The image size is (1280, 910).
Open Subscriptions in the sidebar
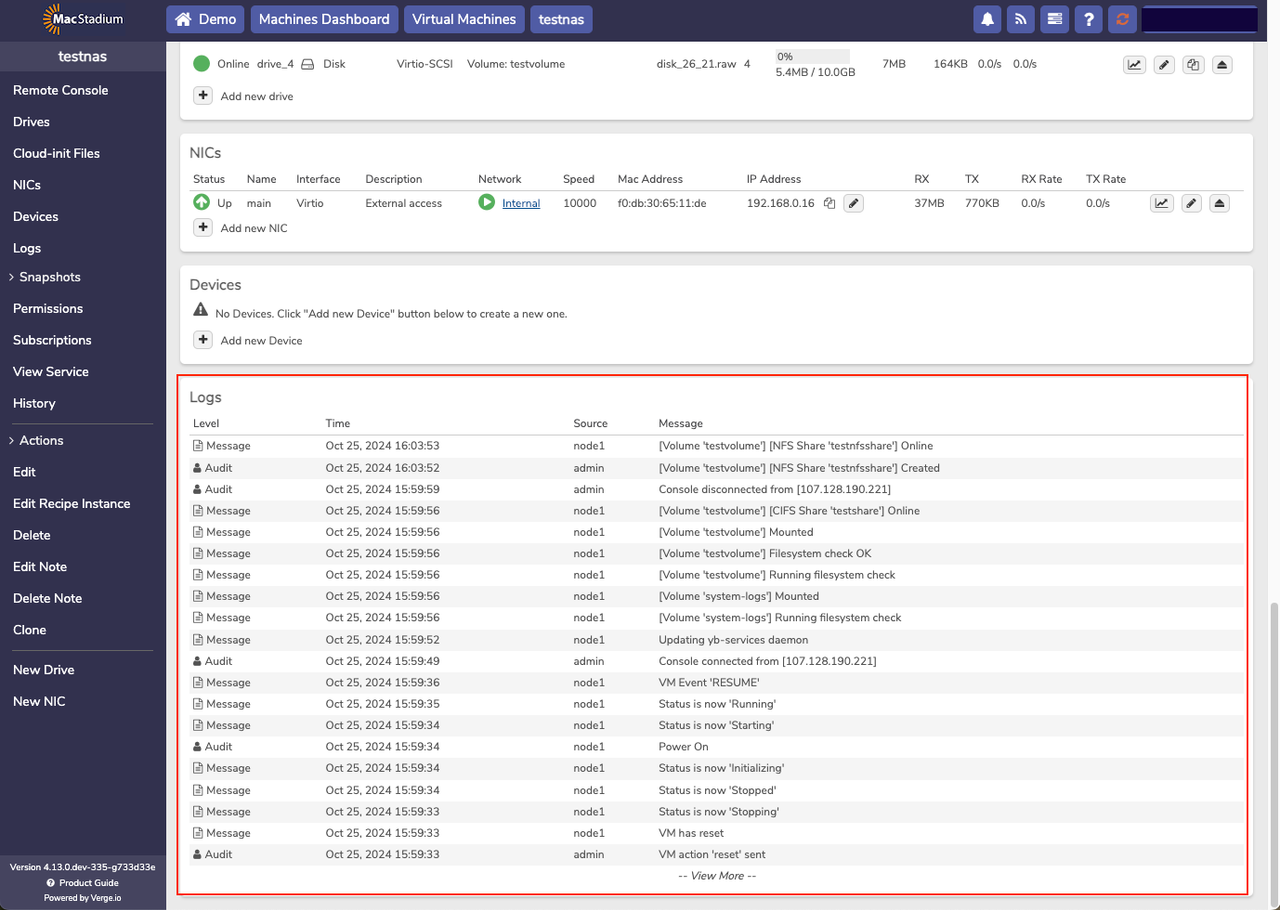52,340
